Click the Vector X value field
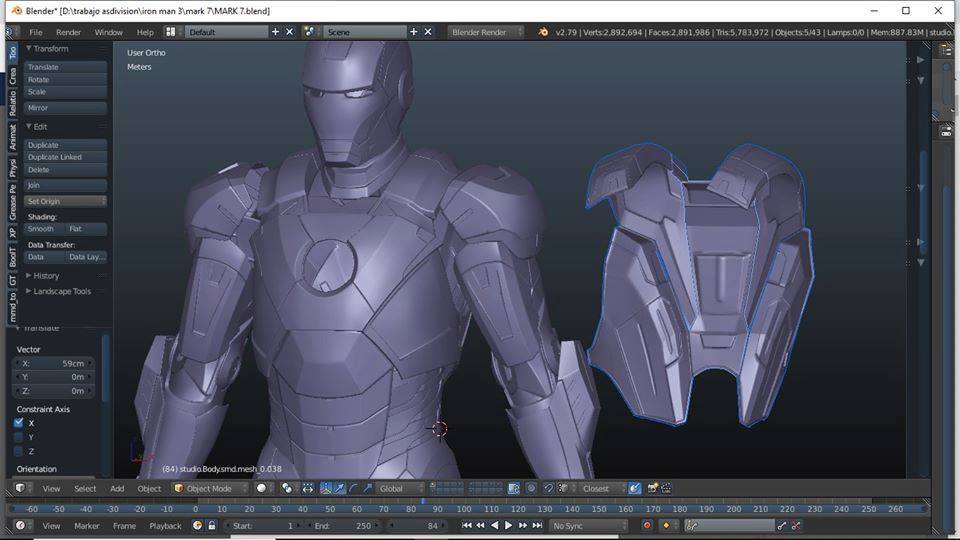The height and width of the screenshot is (540, 960). click(55, 363)
